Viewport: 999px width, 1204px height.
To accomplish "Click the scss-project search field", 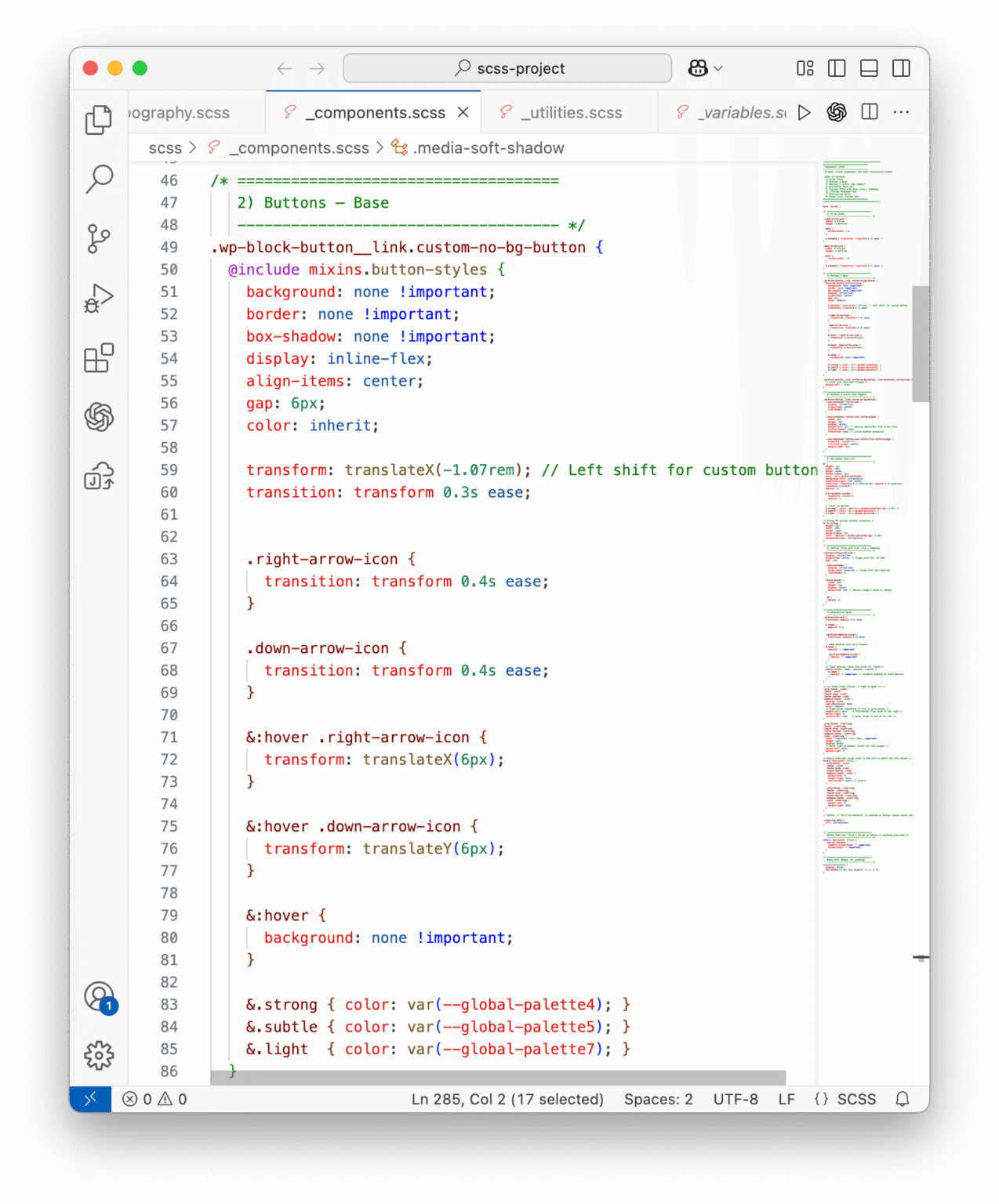I will tap(507, 68).
